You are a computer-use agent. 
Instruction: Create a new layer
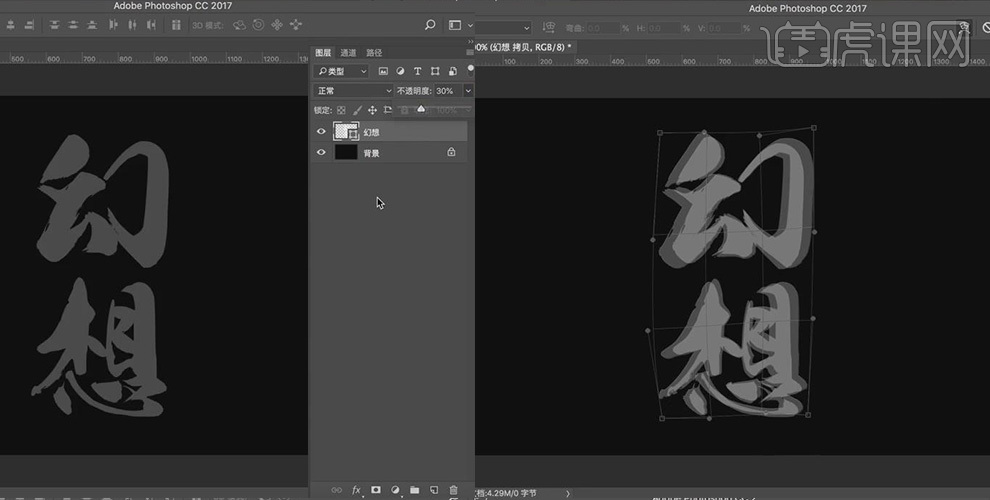point(434,490)
